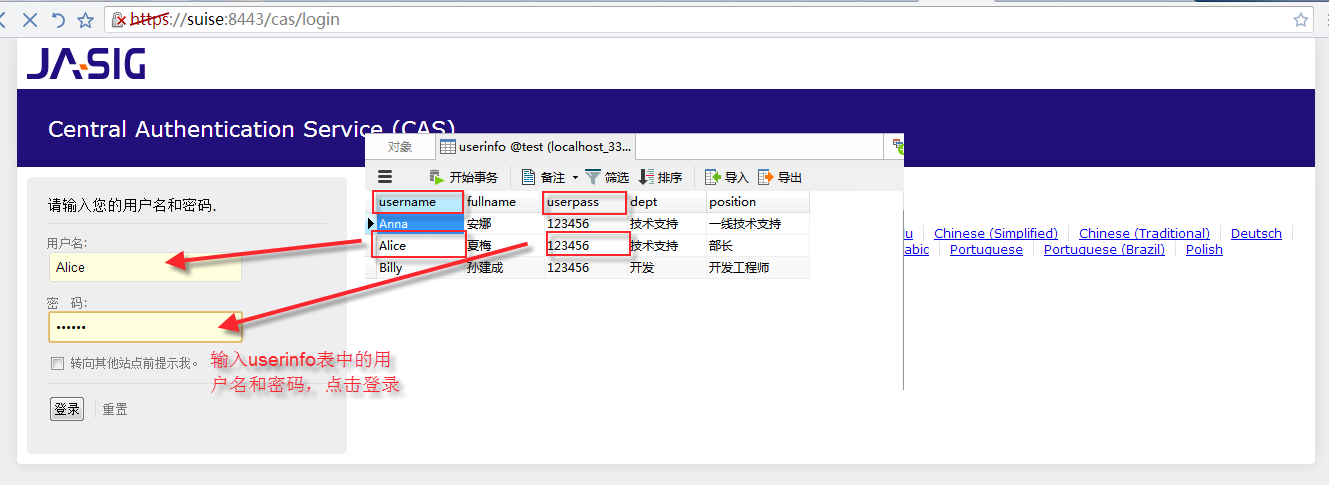
Task: Go back using browser back arrow
Action: click(x=4, y=19)
